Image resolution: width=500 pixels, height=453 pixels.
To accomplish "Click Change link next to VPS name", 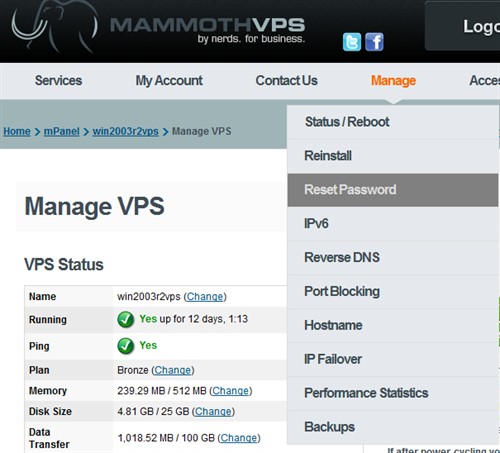I will (205, 296).
